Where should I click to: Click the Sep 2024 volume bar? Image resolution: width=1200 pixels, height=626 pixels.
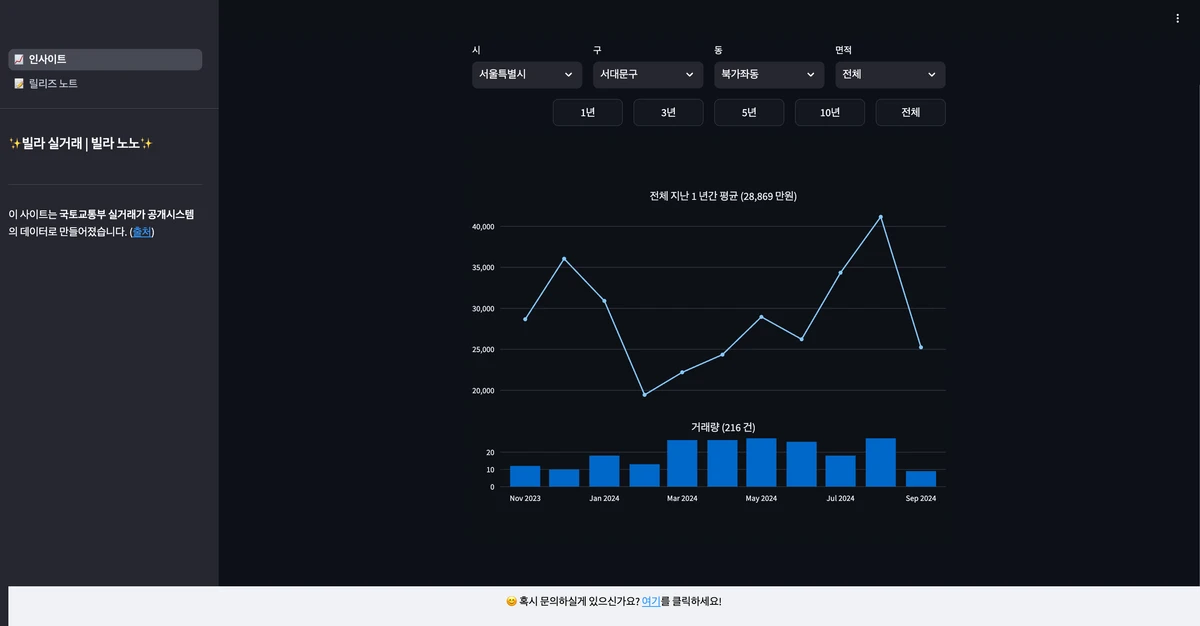921,479
